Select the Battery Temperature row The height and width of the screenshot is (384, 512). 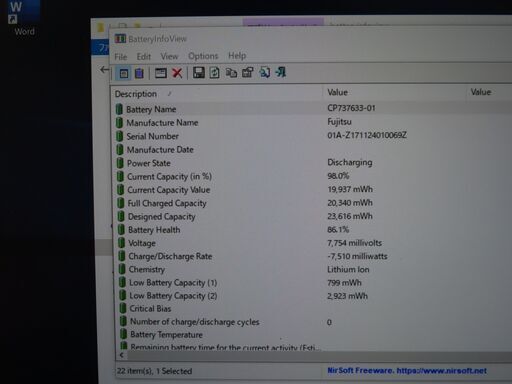(x=312, y=334)
